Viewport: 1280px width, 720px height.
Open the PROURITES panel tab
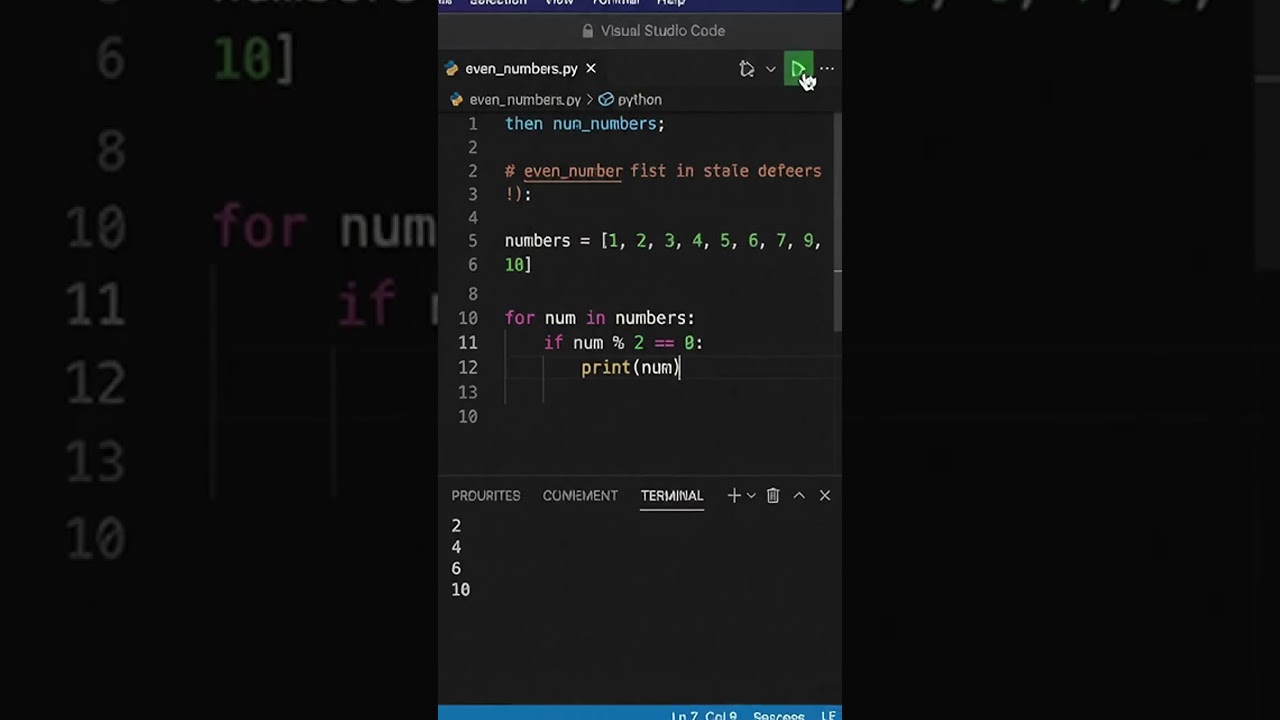[x=486, y=495]
